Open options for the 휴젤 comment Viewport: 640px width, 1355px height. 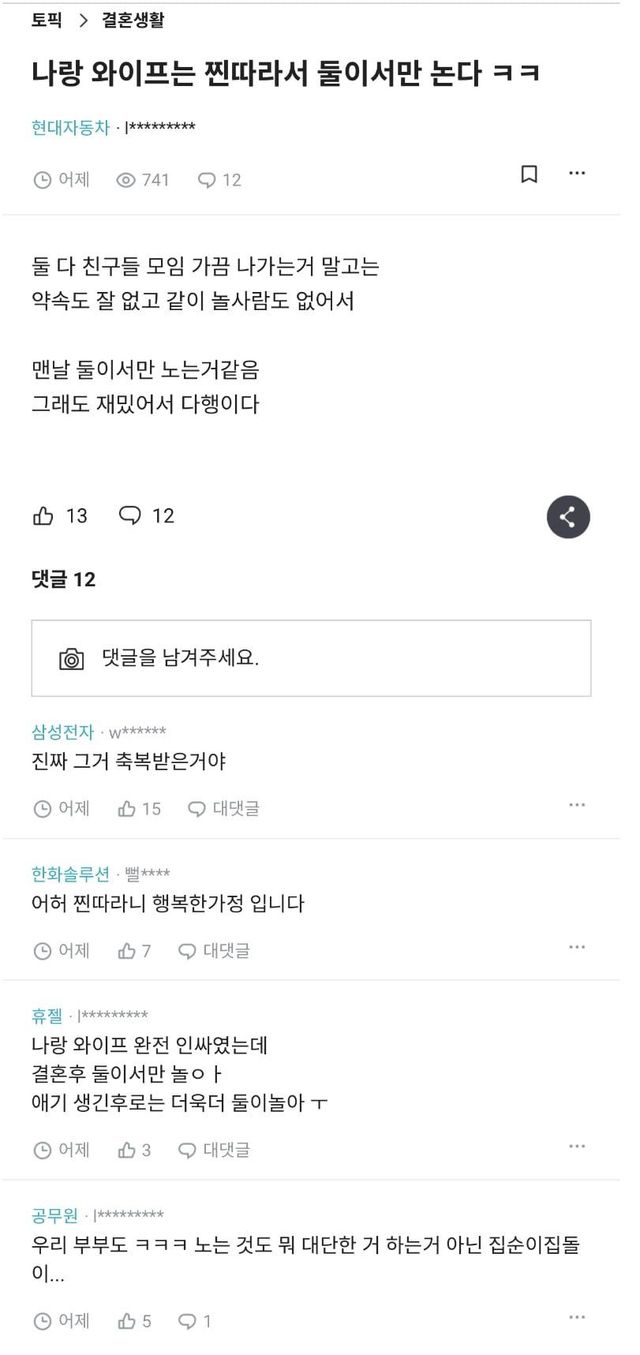point(577,1146)
